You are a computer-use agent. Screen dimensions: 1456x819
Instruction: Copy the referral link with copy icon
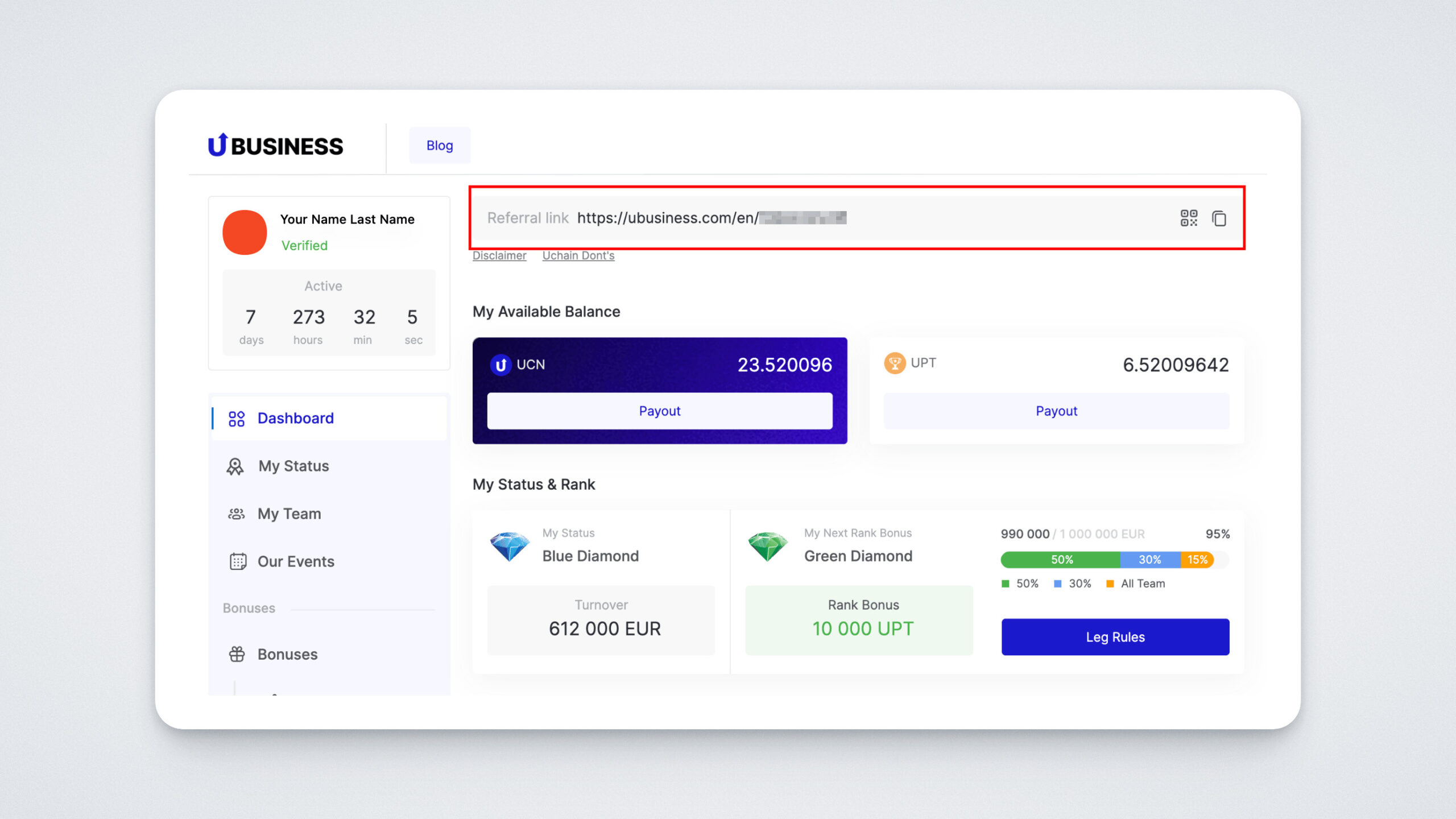(x=1219, y=218)
